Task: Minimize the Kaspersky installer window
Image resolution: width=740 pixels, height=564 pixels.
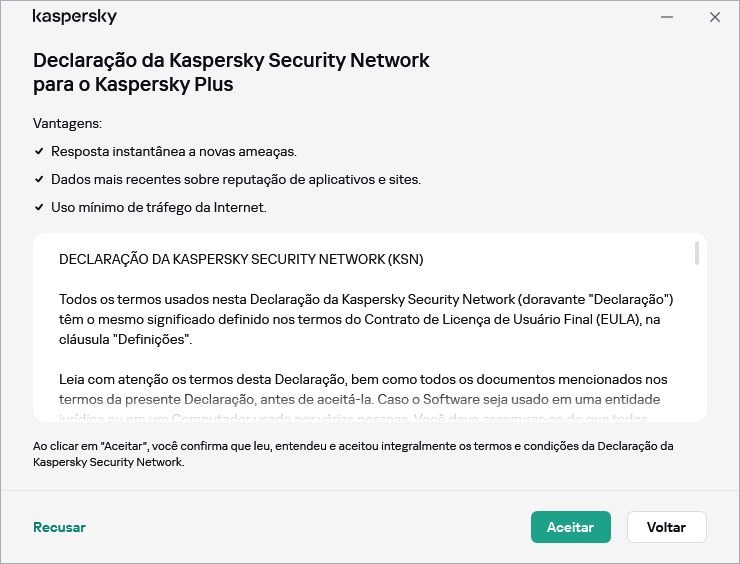Action: pos(668,17)
